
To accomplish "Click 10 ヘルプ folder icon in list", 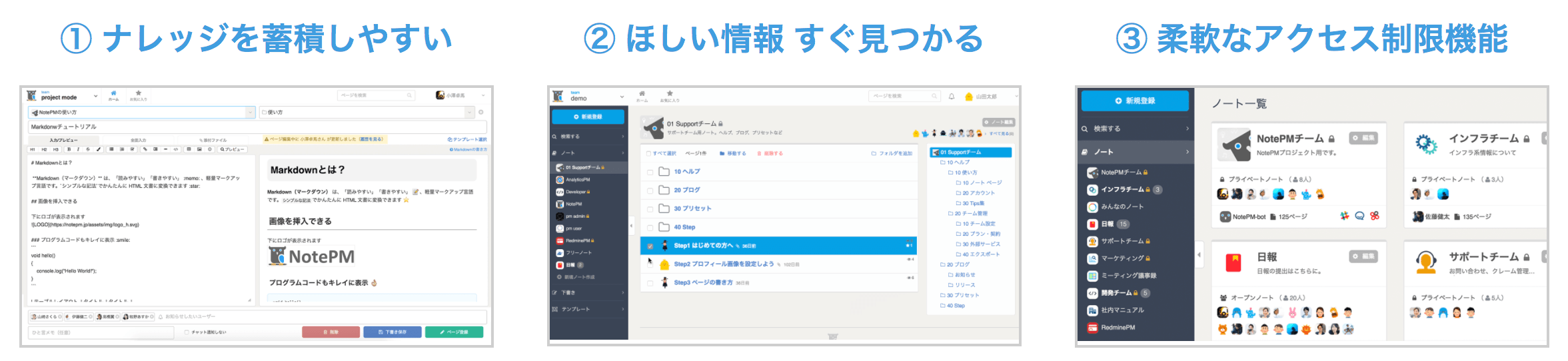I will tap(664, 172).
